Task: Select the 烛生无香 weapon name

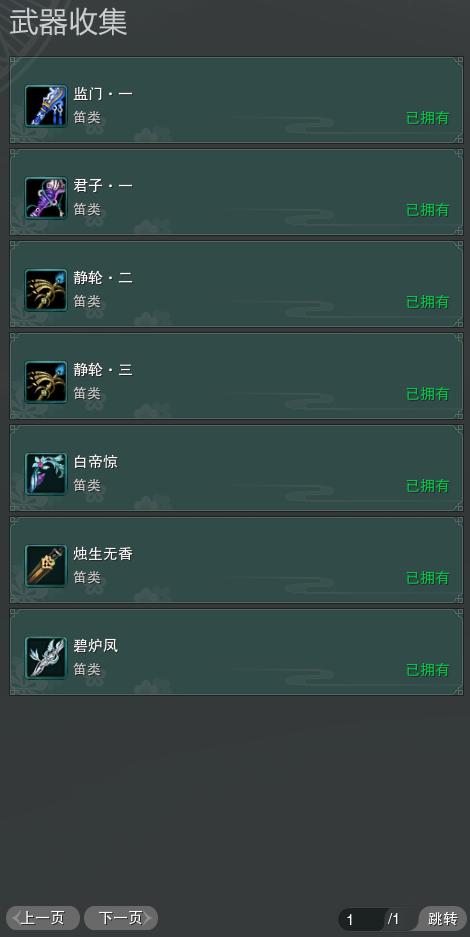Action: pos(103,554)
